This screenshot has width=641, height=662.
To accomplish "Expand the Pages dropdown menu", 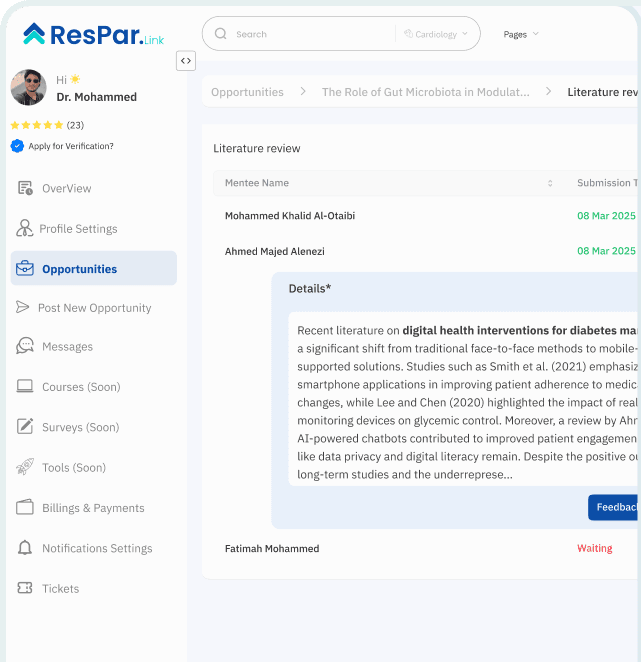I will tap(521, 34).
